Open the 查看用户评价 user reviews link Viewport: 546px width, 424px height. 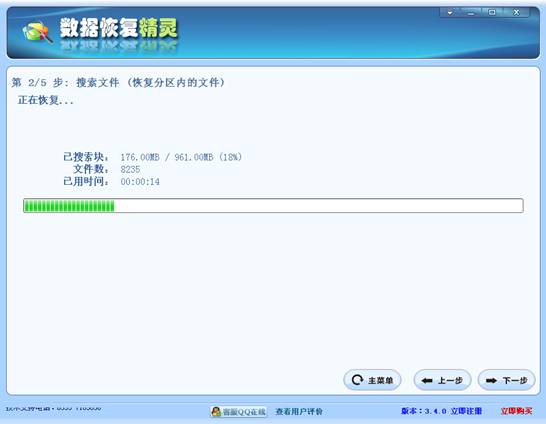[299, 411]
